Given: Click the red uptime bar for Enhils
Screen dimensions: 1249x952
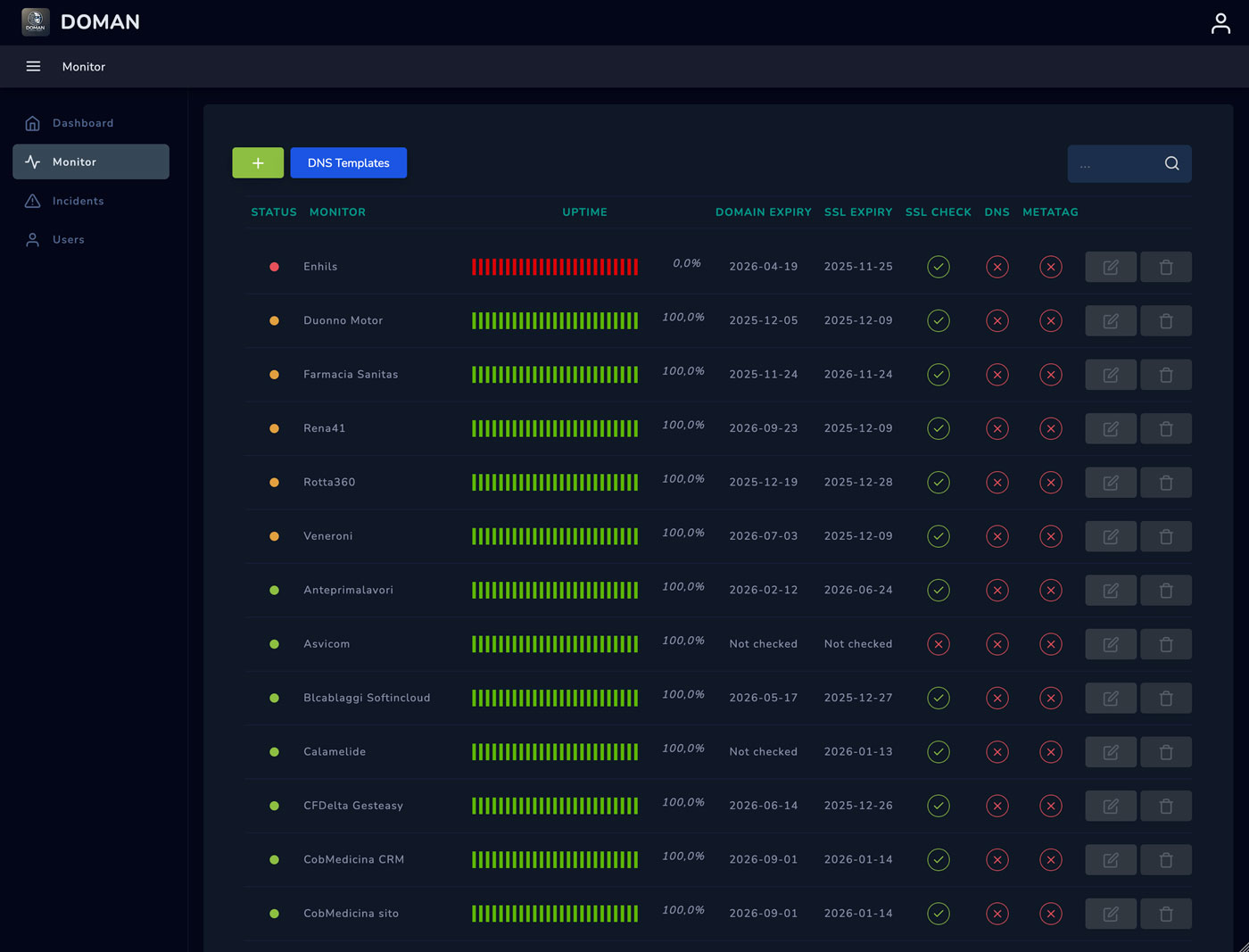Looking at the screenshot, I should point(554,267).
